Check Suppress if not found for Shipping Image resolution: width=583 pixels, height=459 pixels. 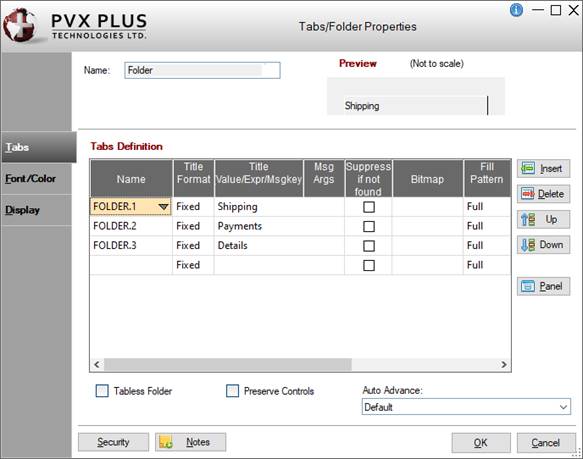click(368, 207)
